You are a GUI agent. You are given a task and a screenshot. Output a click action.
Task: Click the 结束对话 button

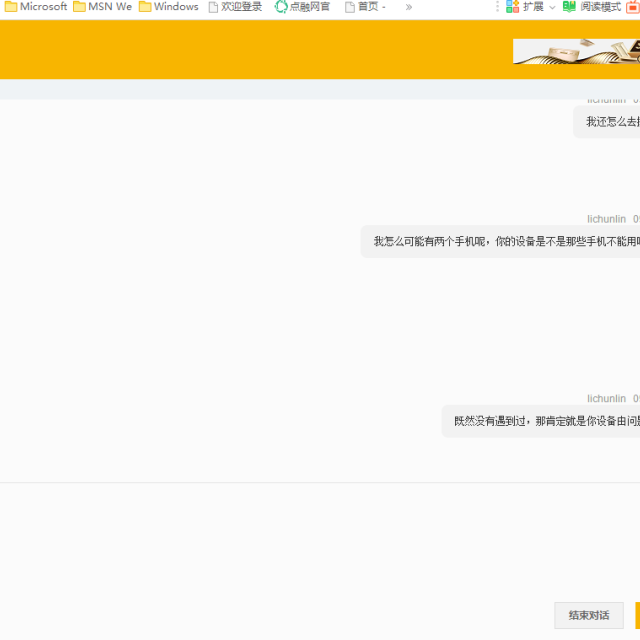click(x=589, y=615)
